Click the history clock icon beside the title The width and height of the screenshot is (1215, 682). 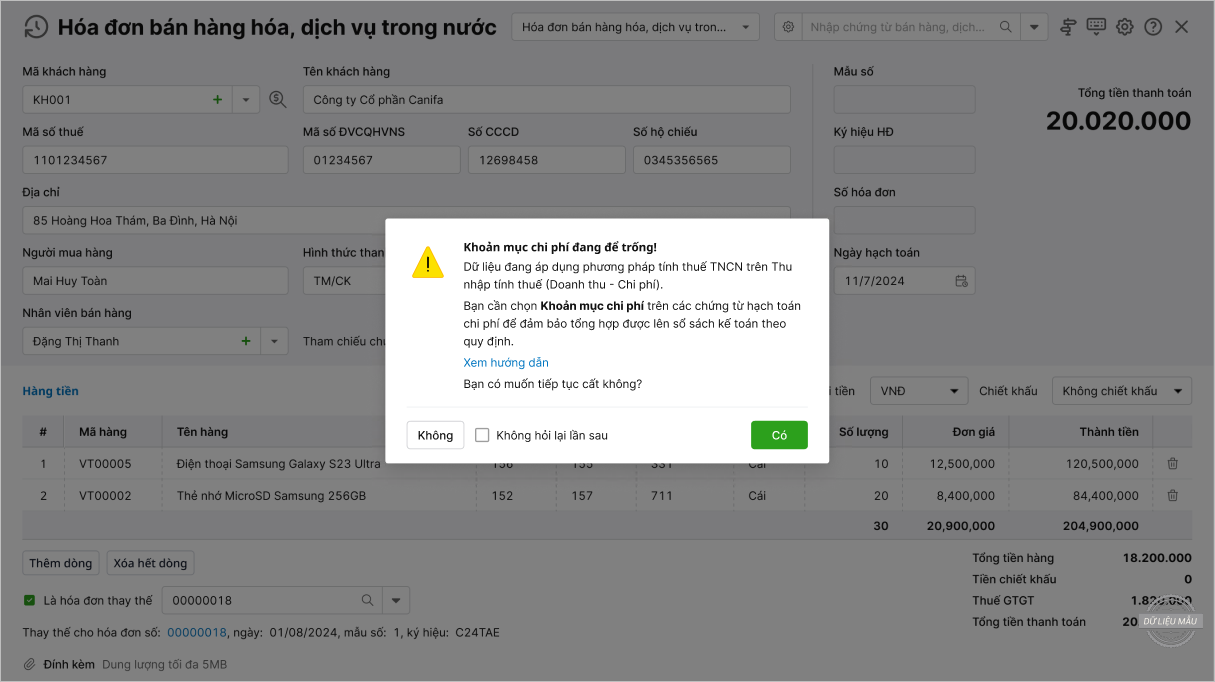(x=35, y=27)
